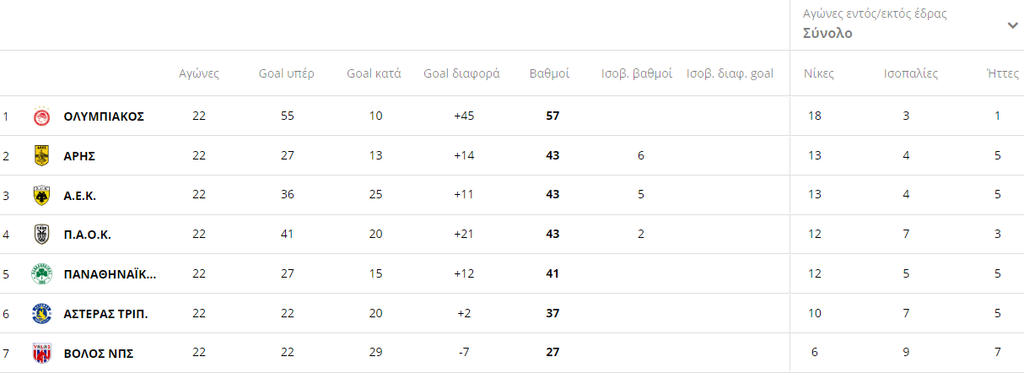The width and height of the screenshot is (1024, 373).
Task: Click the Asteras Tripolis blue crest
Action: pos(41,314)
